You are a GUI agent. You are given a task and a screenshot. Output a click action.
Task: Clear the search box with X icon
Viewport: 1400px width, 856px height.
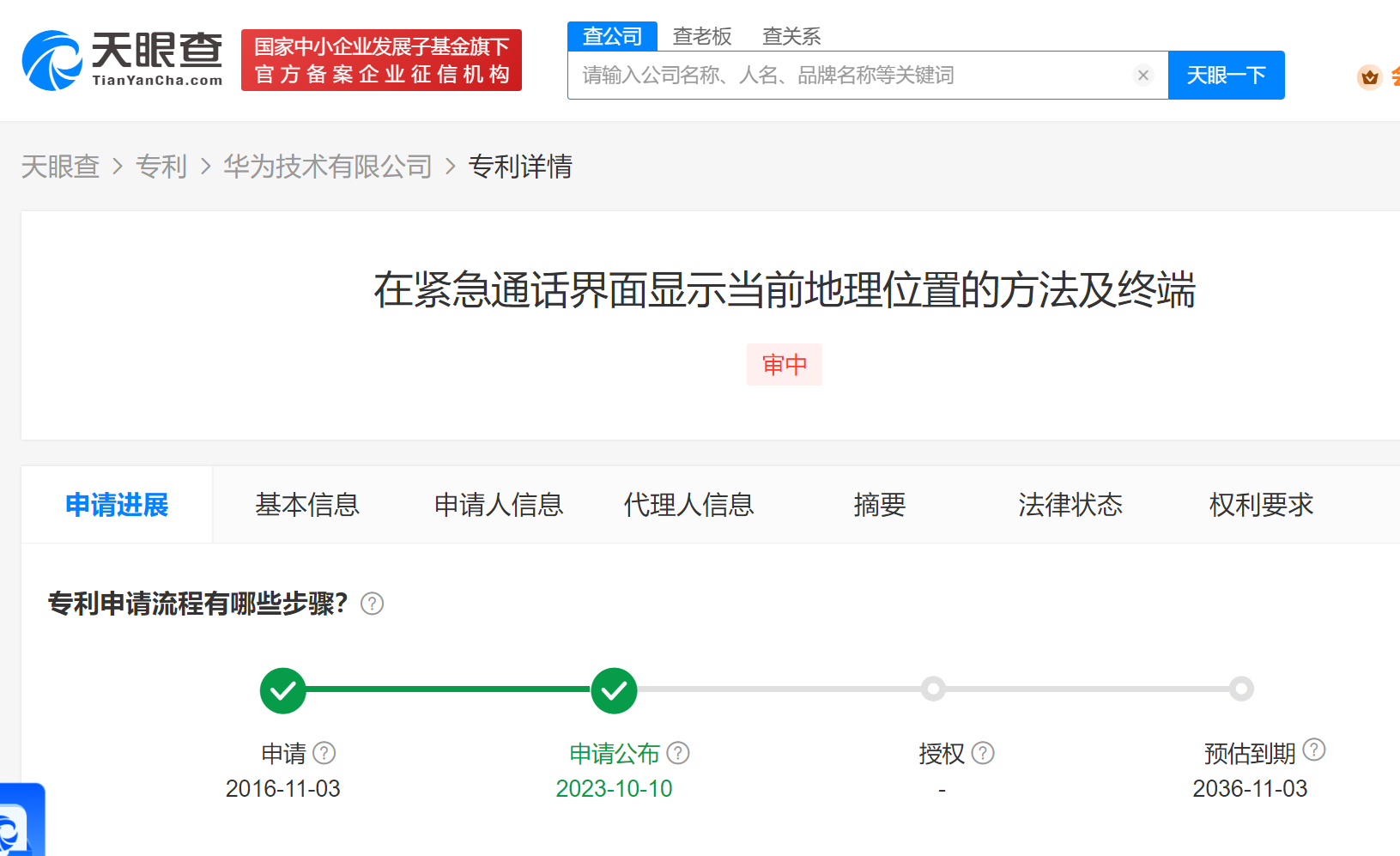tap(1142, 76)
